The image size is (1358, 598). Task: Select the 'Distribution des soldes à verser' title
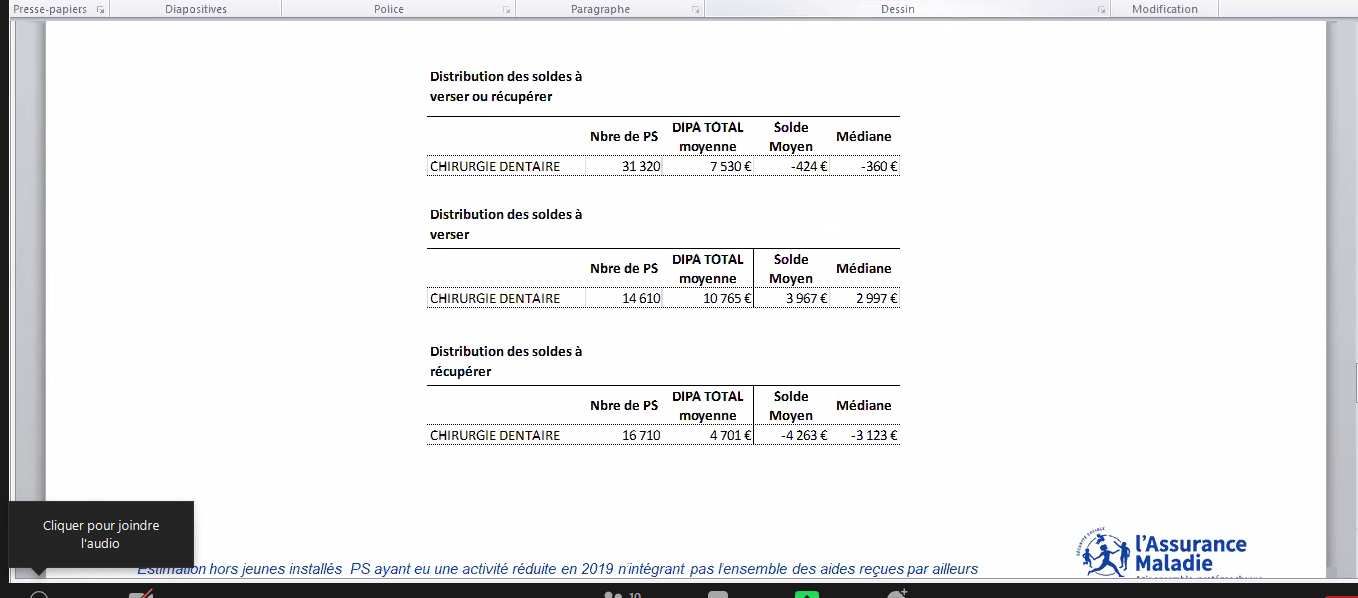tap(506, 224)
